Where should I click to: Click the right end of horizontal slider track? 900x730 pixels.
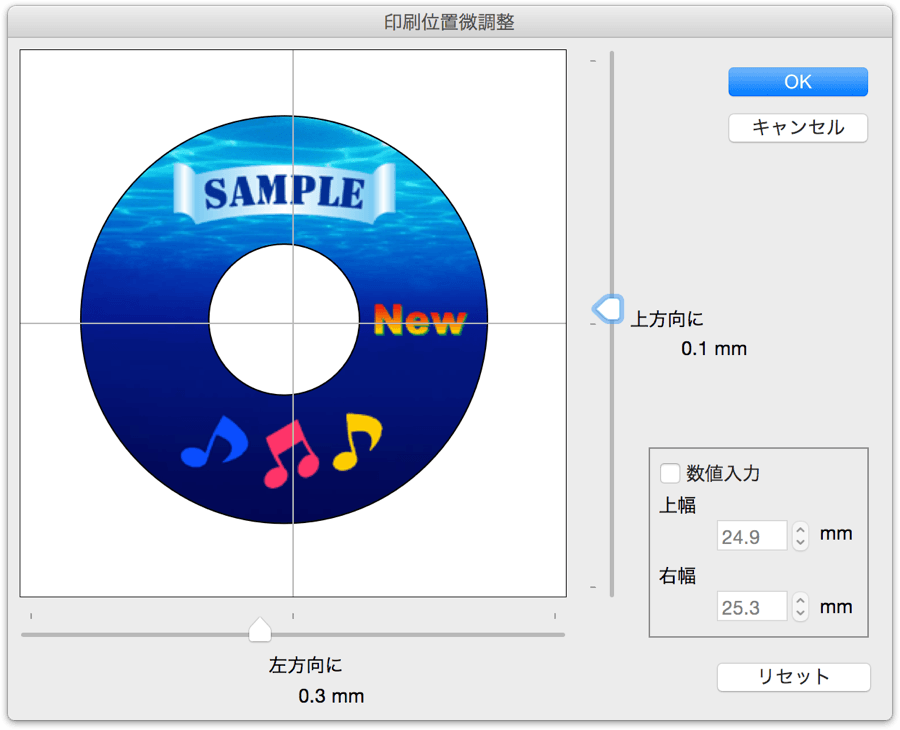pos(560,635)
